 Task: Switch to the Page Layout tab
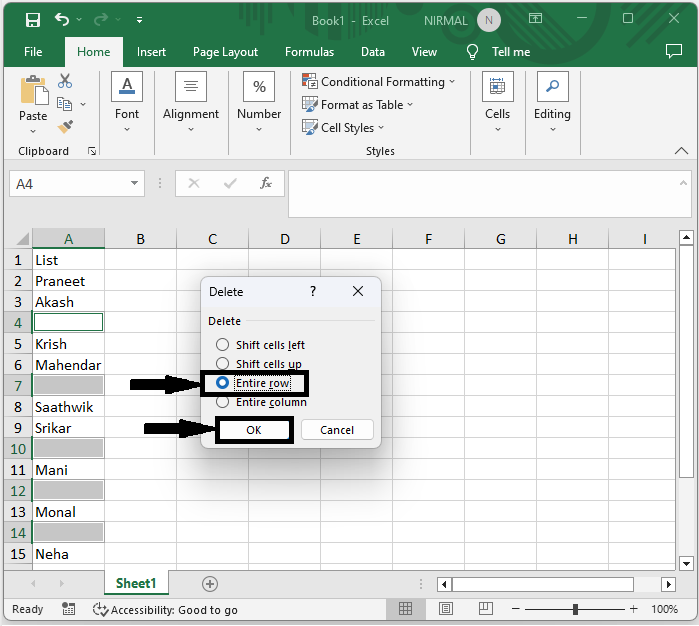225,52
